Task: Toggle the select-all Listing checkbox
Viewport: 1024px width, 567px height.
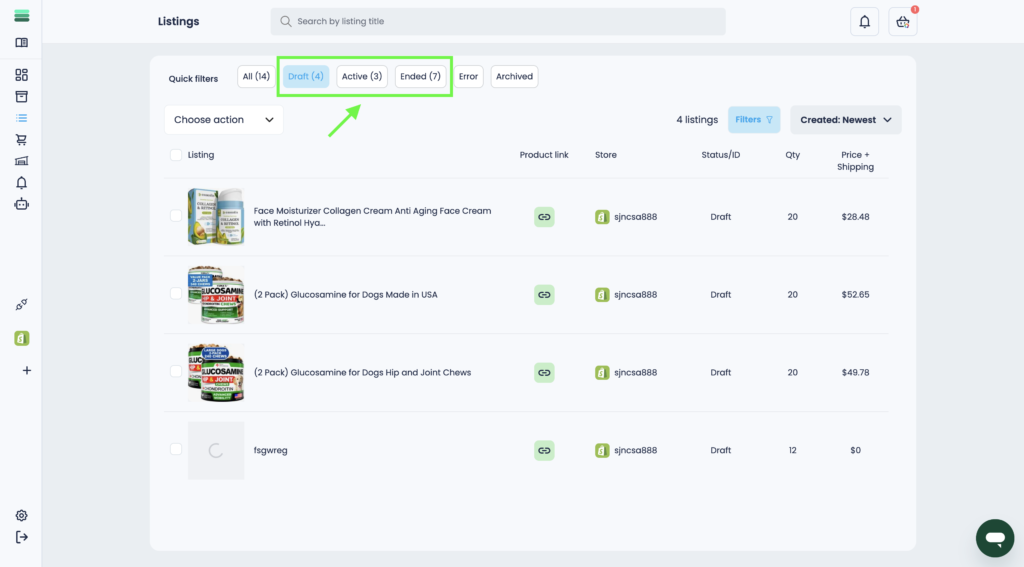Action: pyautogui.click(x=176, y=155)
